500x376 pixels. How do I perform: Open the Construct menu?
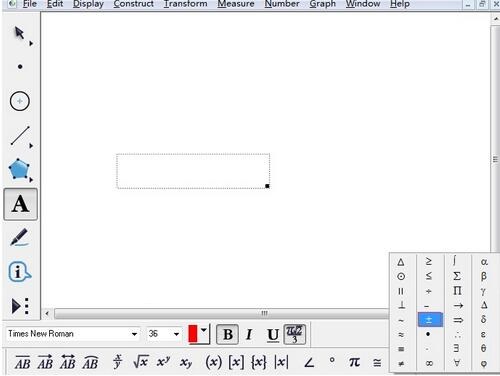133,4
